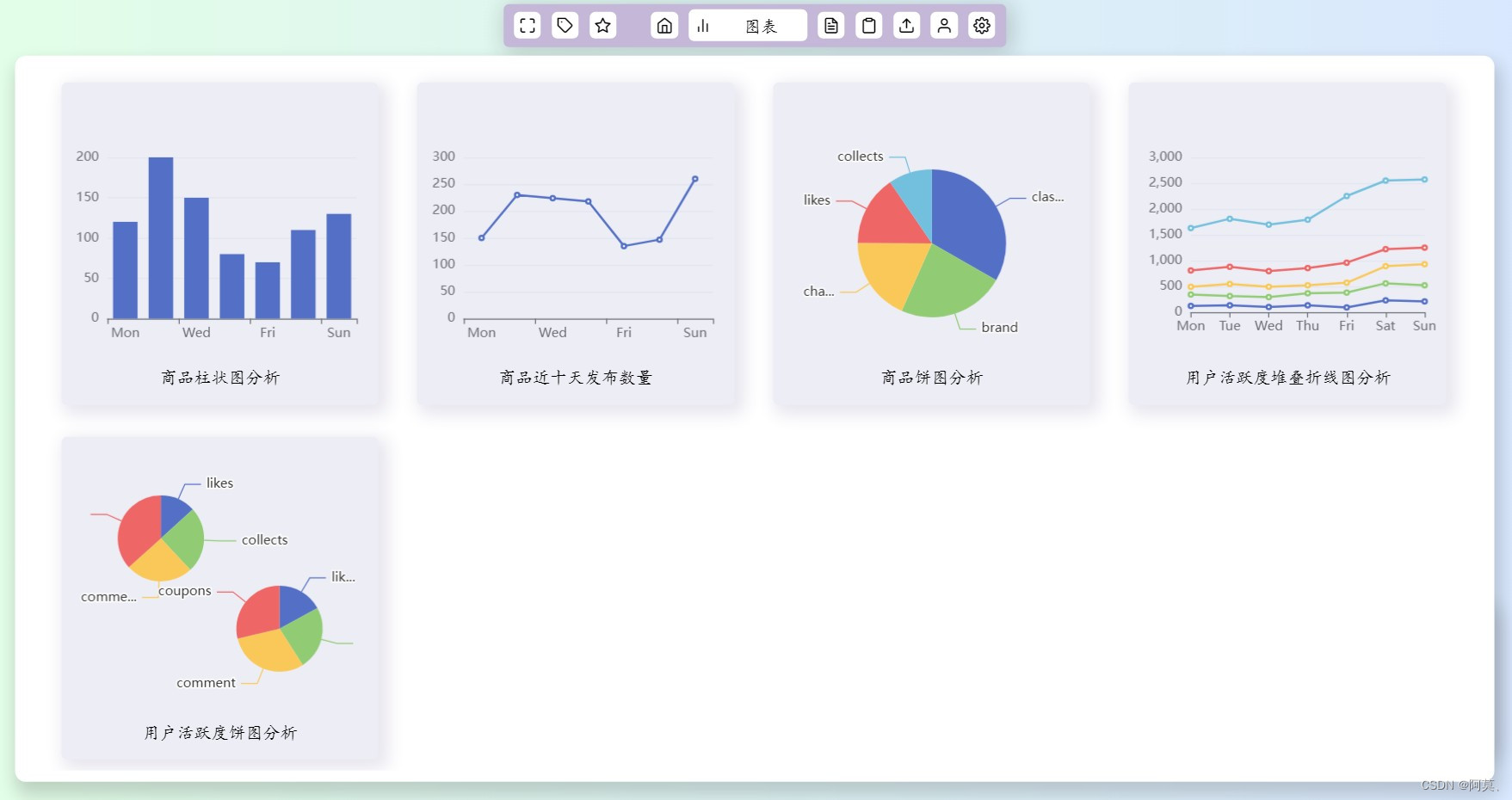Viewport: 1512px width, 800px height.
Task: Click the 'collects' label of upper-left pie
Action: pos(264,540)
